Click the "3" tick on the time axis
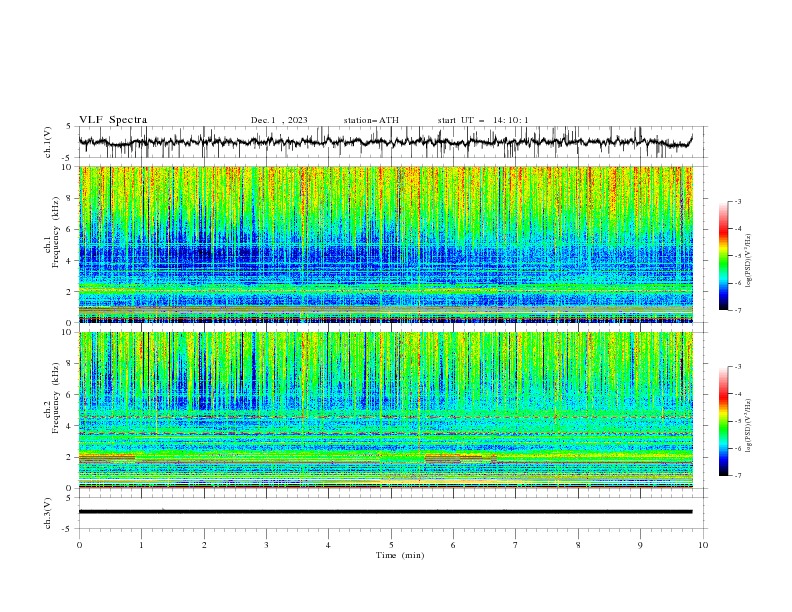 [x=266, y=545]
